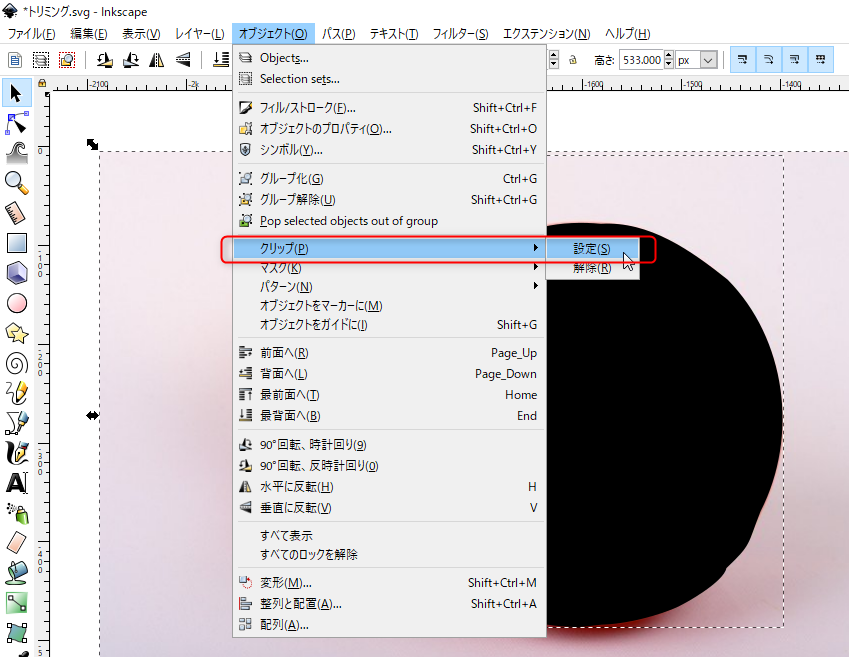Viewport: 849px width, 657px height.
Task: Select the Selector arrow tool
Action: [x=17, y=94]
